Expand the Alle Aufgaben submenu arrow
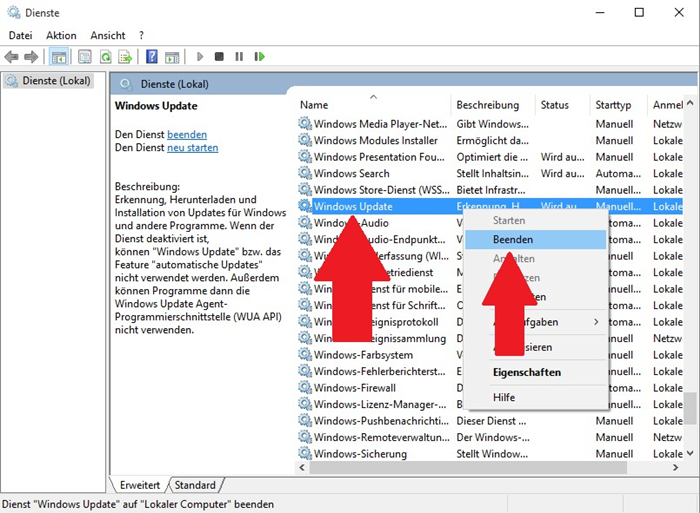700x513 pixels. tap(596, 322)
